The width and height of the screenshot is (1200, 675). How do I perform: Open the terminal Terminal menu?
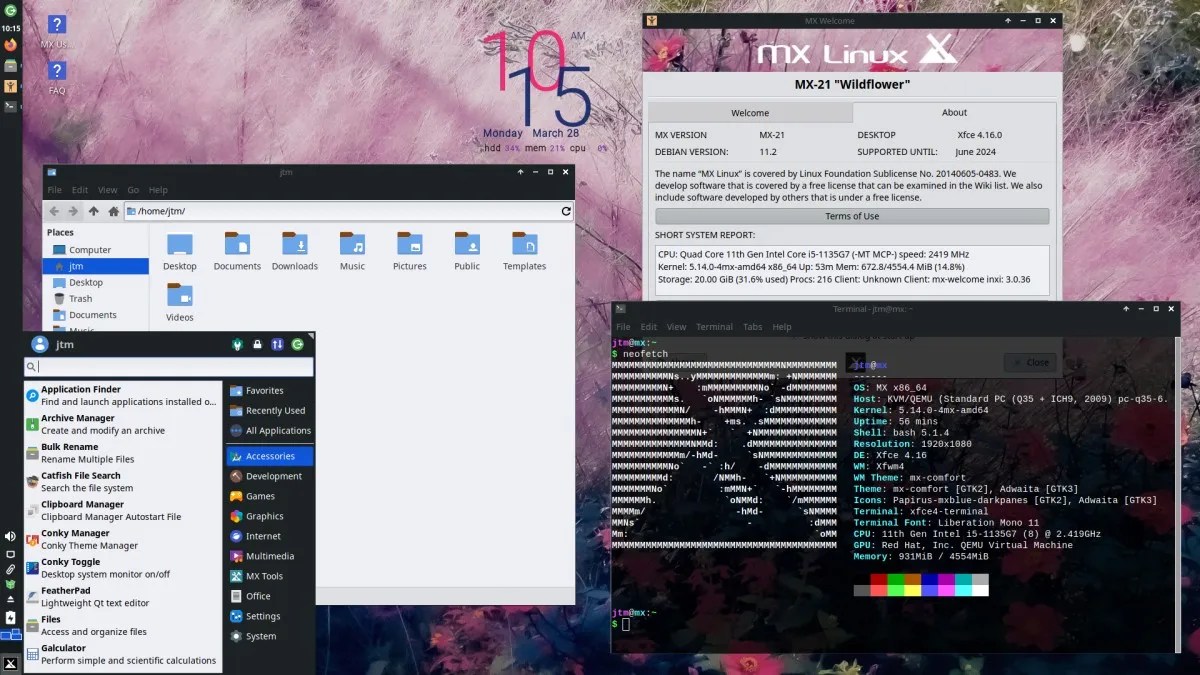[714, 327]
